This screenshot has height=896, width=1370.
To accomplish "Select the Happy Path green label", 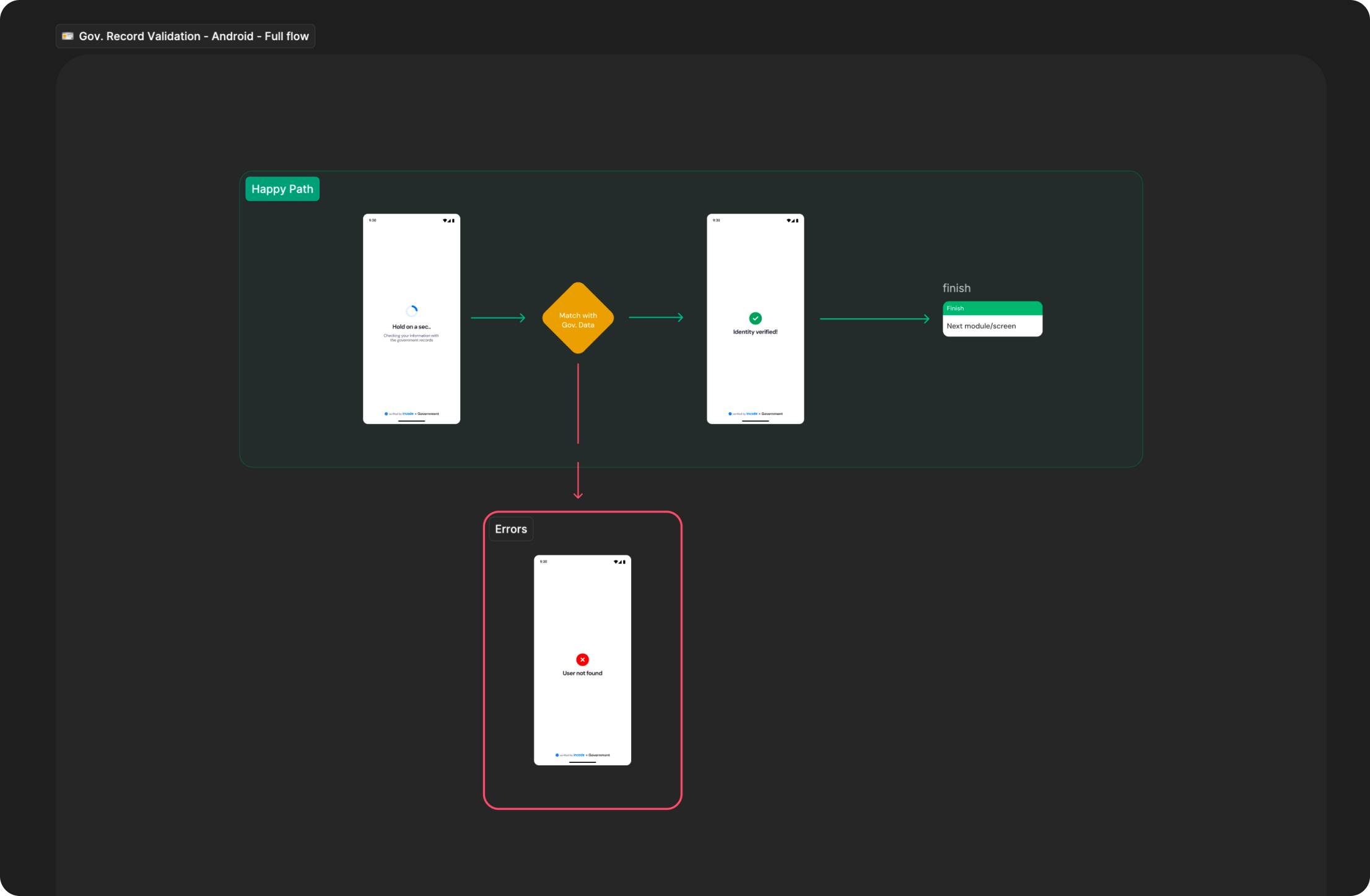I will (x=282, y=189).
